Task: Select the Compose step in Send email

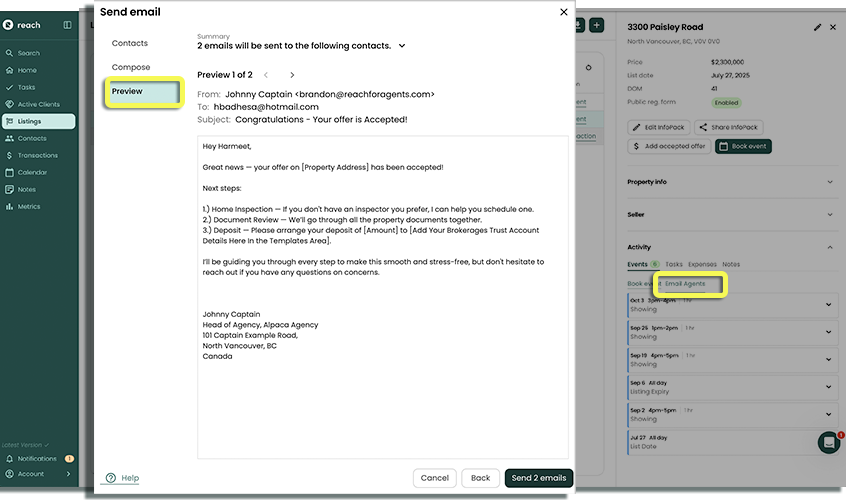Action: click(x=131, y=68)
